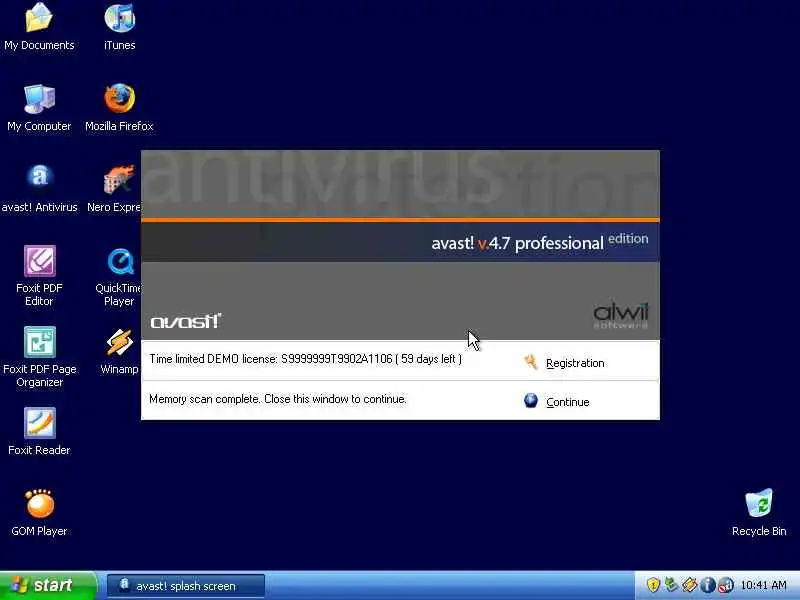
Task: Select the Mozilla Firefox desktop icon
Action: [119, 108]
